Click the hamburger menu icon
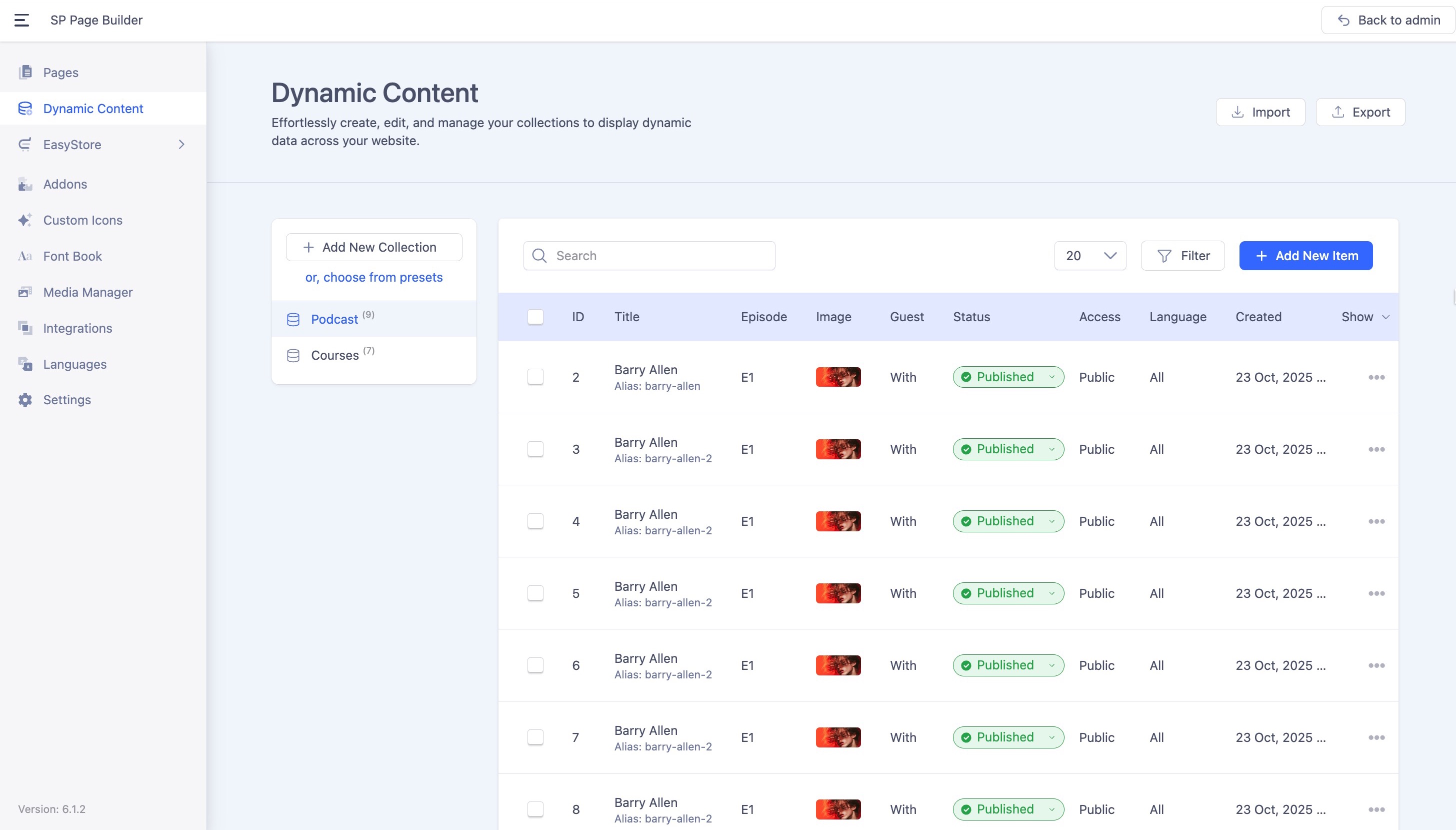Screen dimensions: 1456x830 [x=21, y=20]
